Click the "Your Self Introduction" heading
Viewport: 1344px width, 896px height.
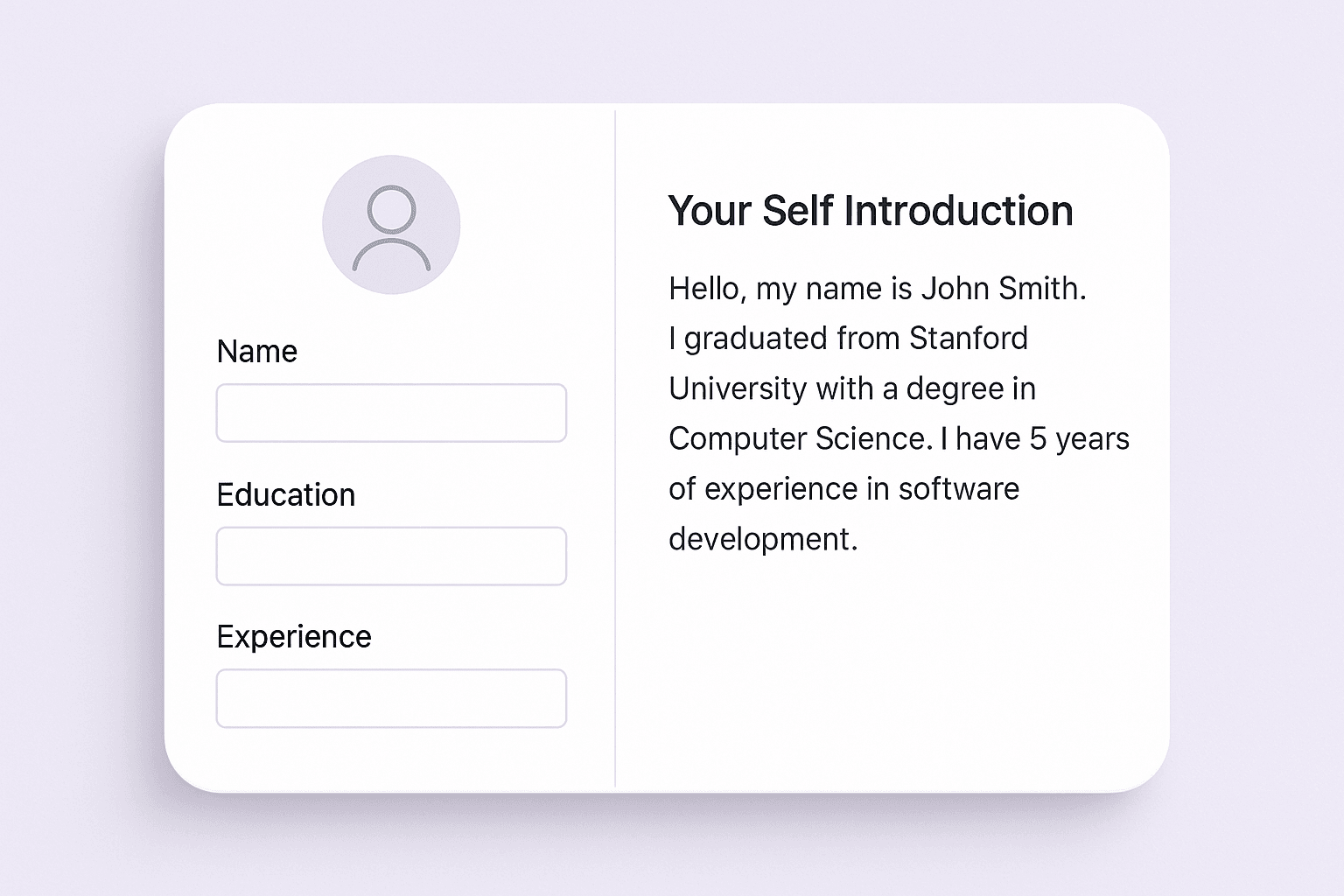870,212
